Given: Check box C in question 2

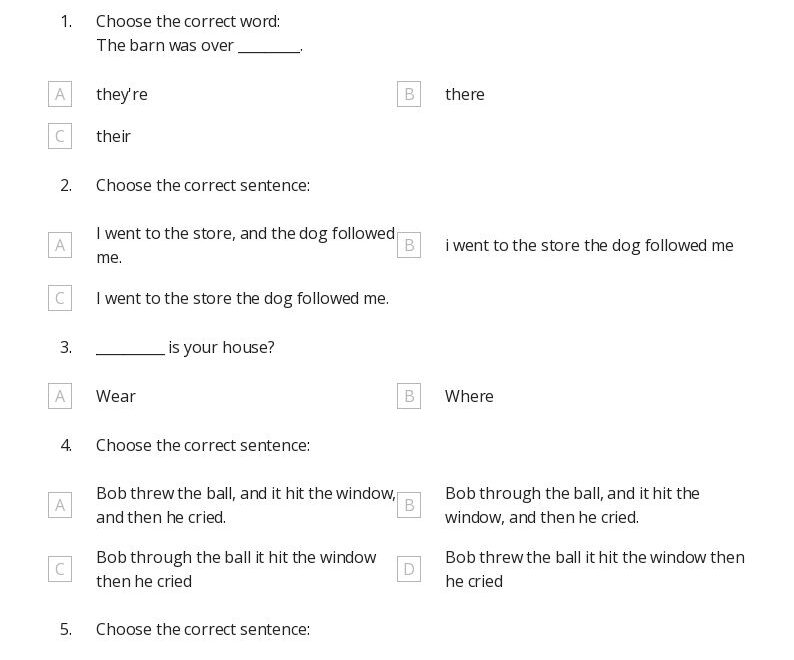Looking at the screenshot, I should pos(60,298).
